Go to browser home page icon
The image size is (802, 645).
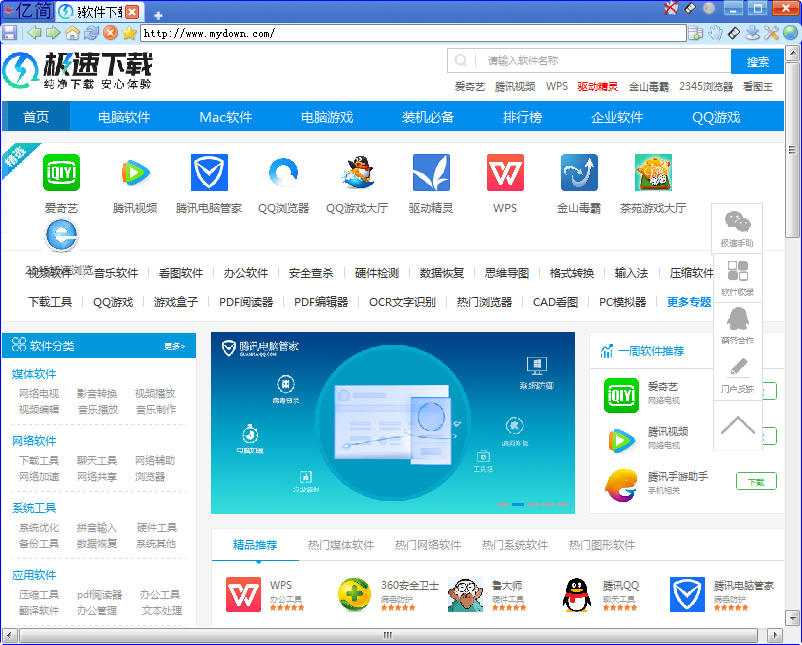(x=73, y=33)
